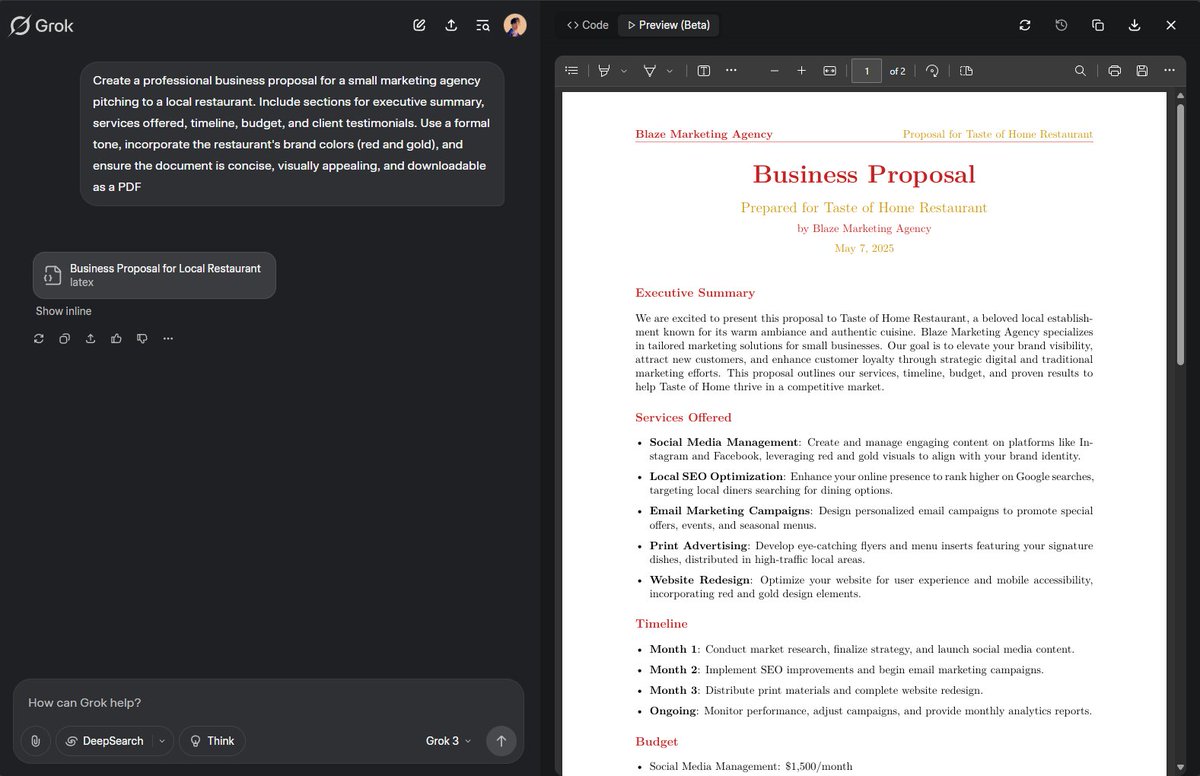Click the Grok logo
Viewport: 1200px width, 776px height.
42,26
